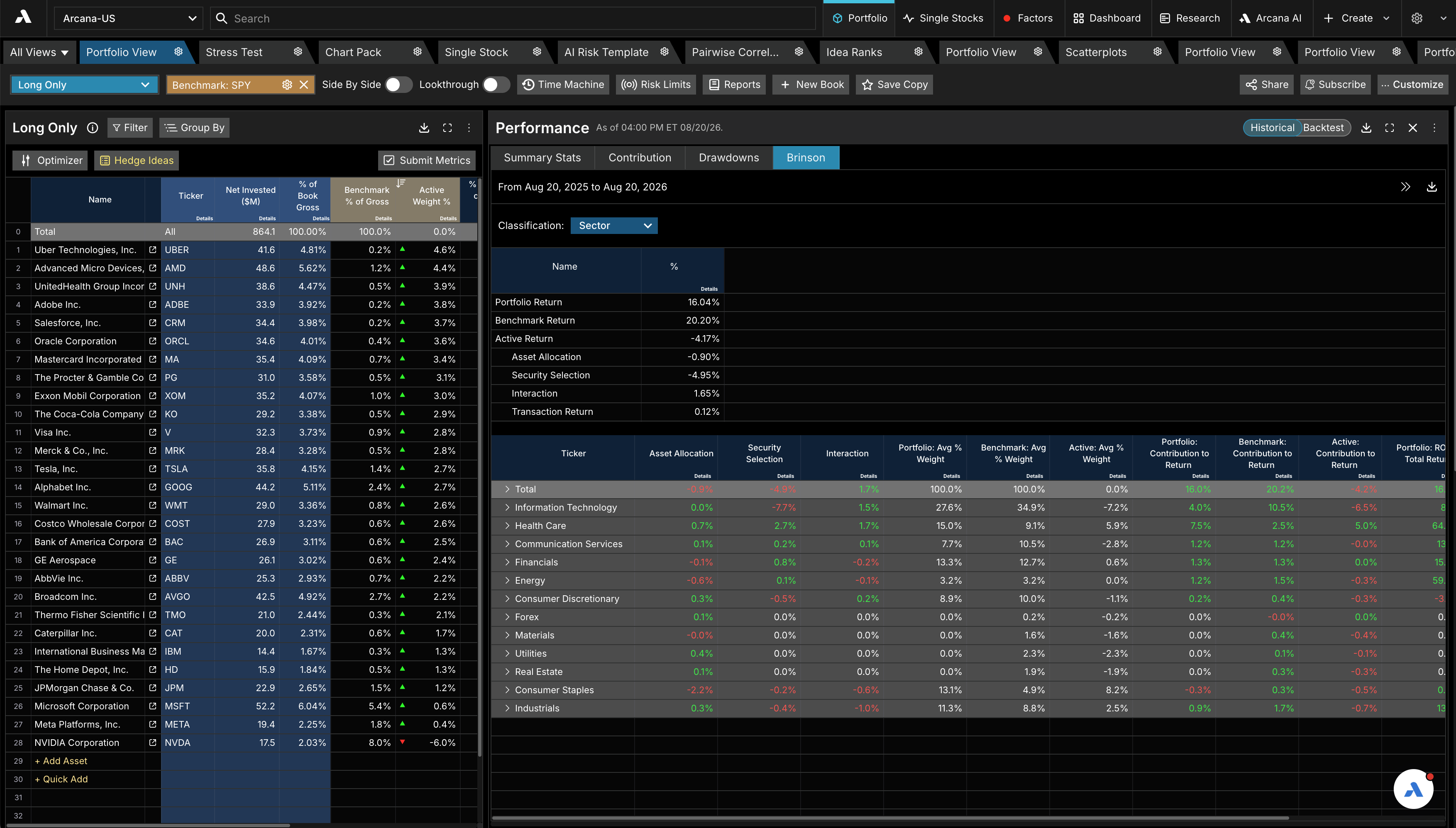The width and height of the screenshot is (1456, 828).
Task: Open Microsoft Corporation external link icon
Action: point(152,706)
